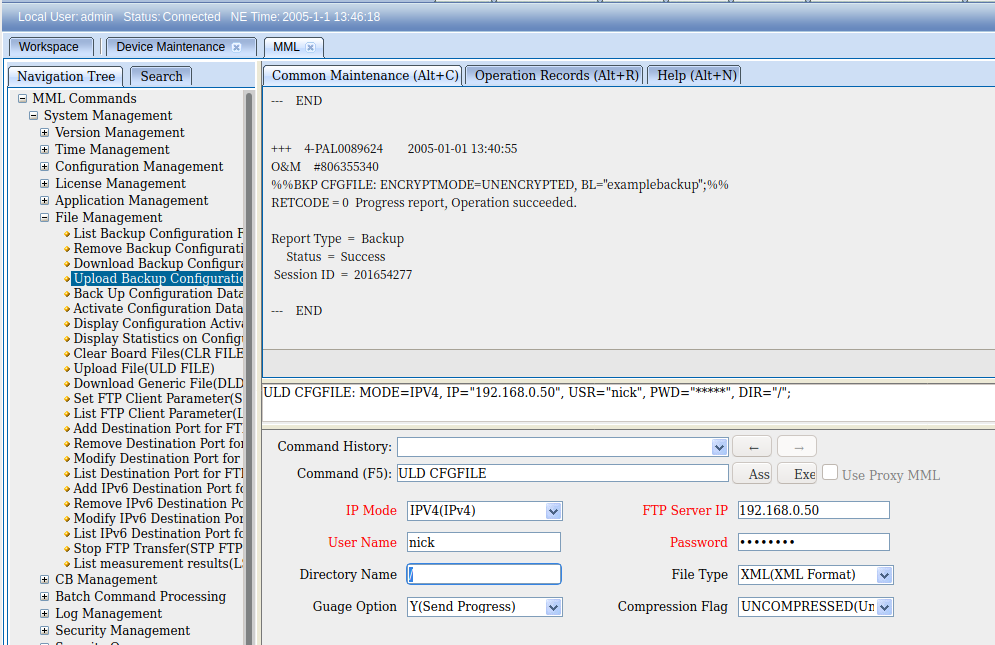Expand the Security Management node
The image size is (995, 645).
pos(44,631)
